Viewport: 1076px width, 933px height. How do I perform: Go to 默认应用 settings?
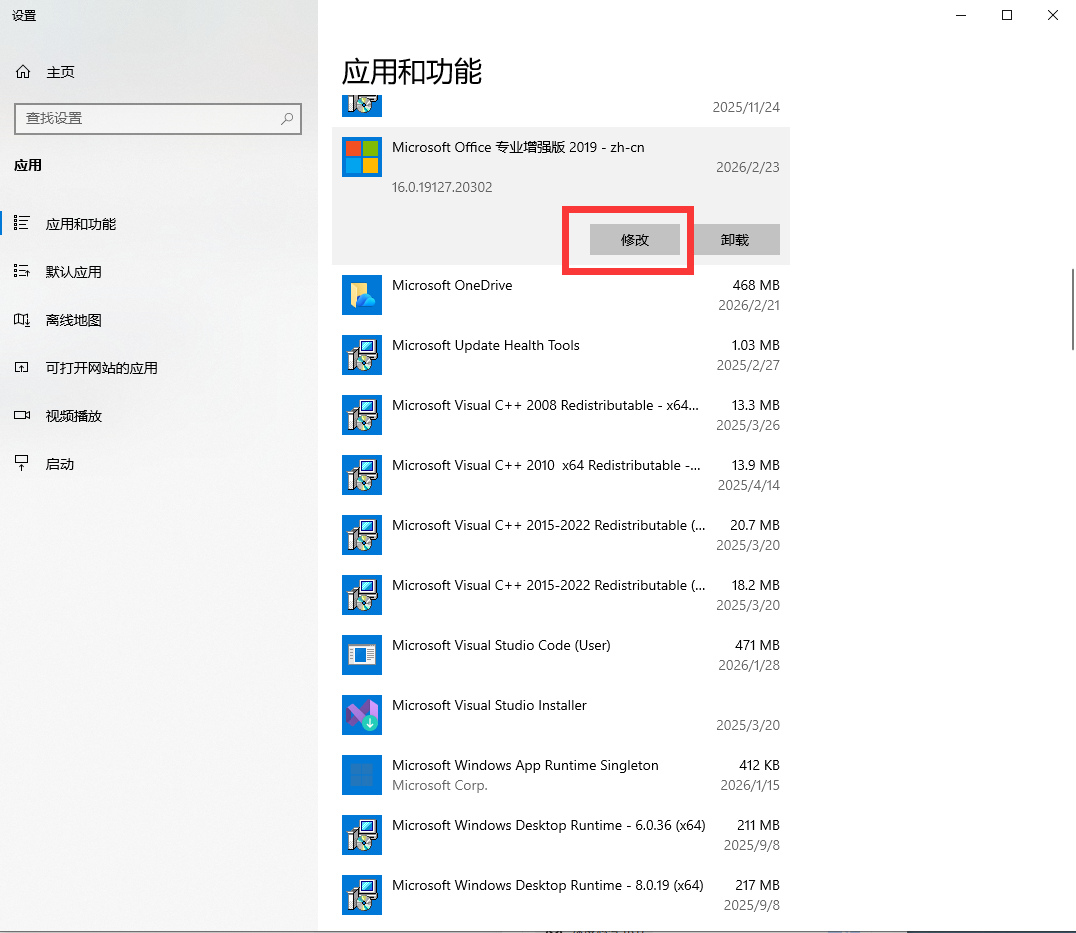tap(159, 272)
